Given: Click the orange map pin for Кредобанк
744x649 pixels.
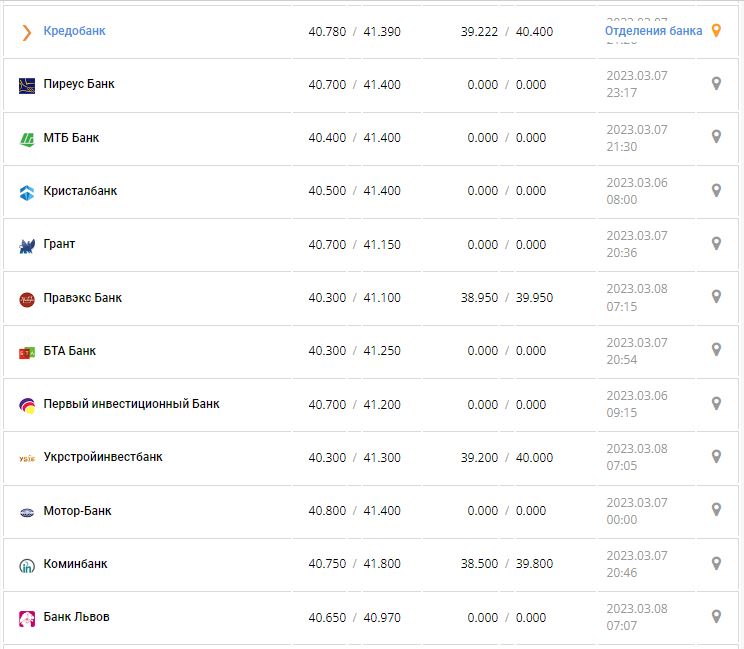Looking at the screenshot, I should tap(716, 31).
